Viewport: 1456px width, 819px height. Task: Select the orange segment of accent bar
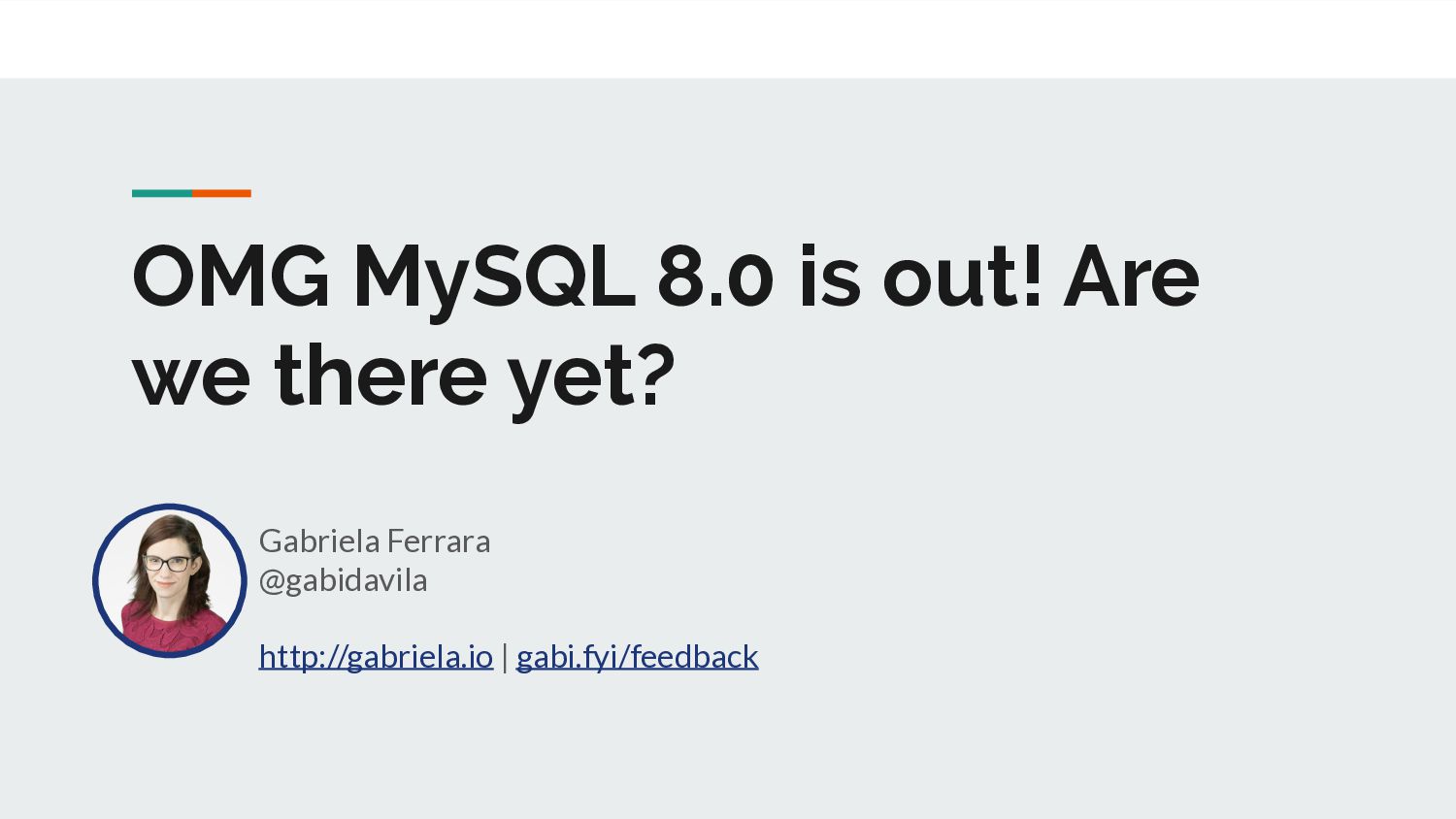coord(221,193)
